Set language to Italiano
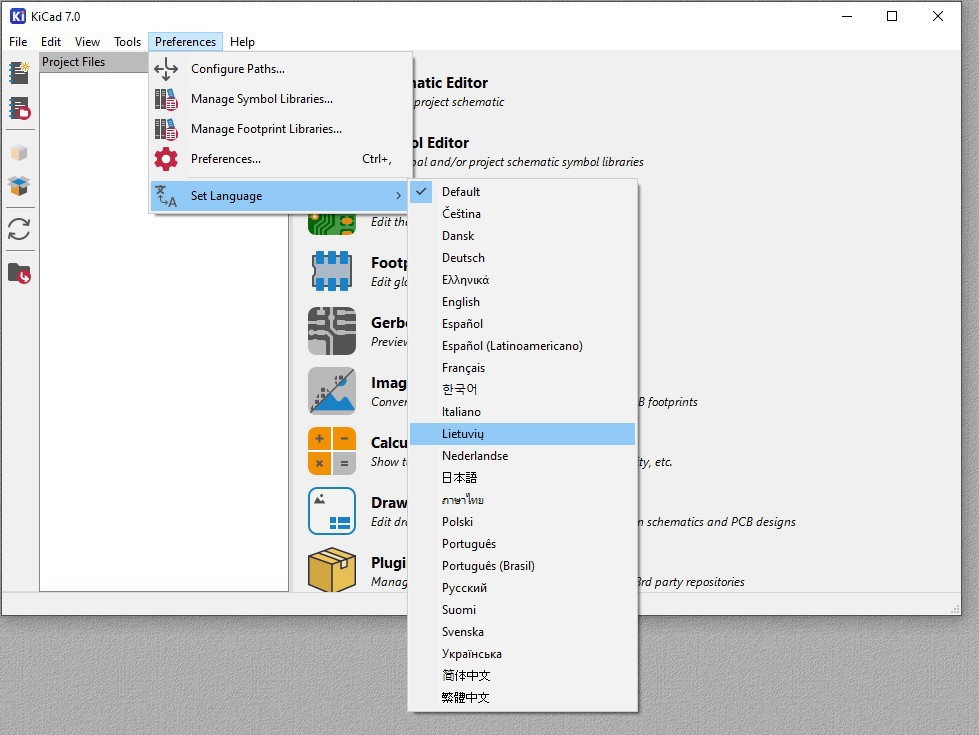Screen dimensions: 979x735 pos(523,412)
